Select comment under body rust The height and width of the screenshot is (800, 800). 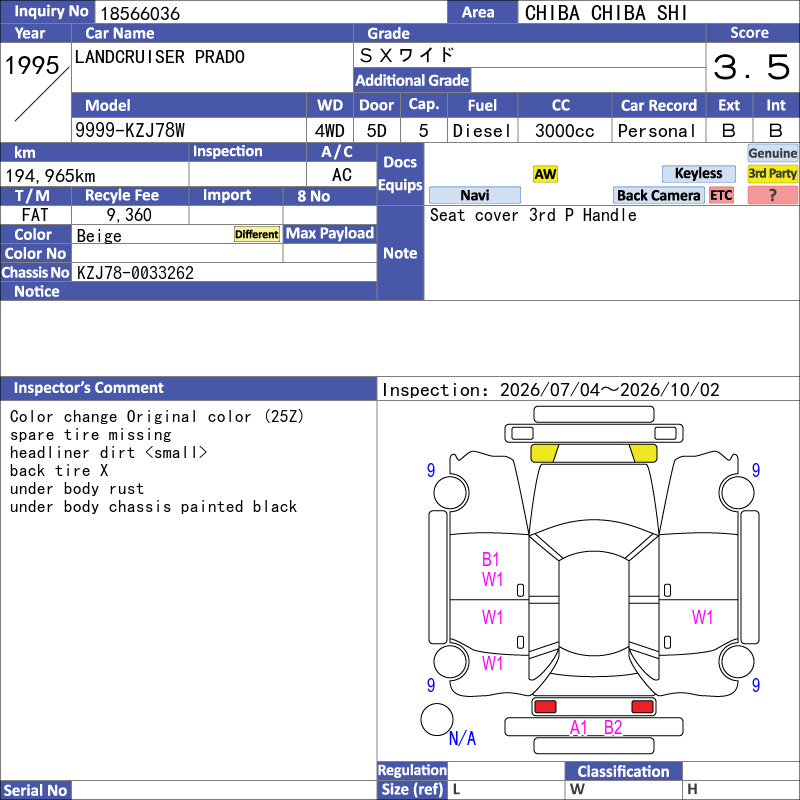pos(77,489)
